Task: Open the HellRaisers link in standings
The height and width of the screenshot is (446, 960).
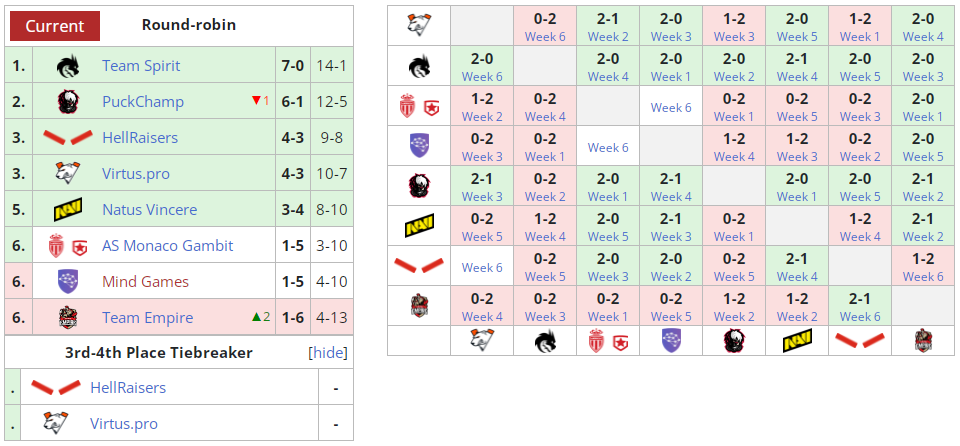Action: (139, 138)
